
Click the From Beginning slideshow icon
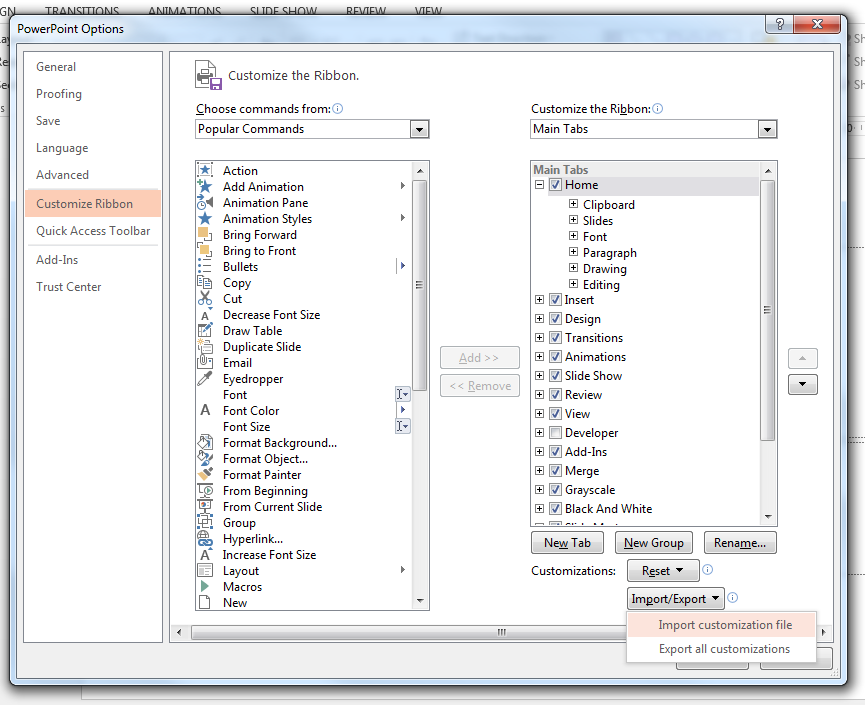[205, 490]
